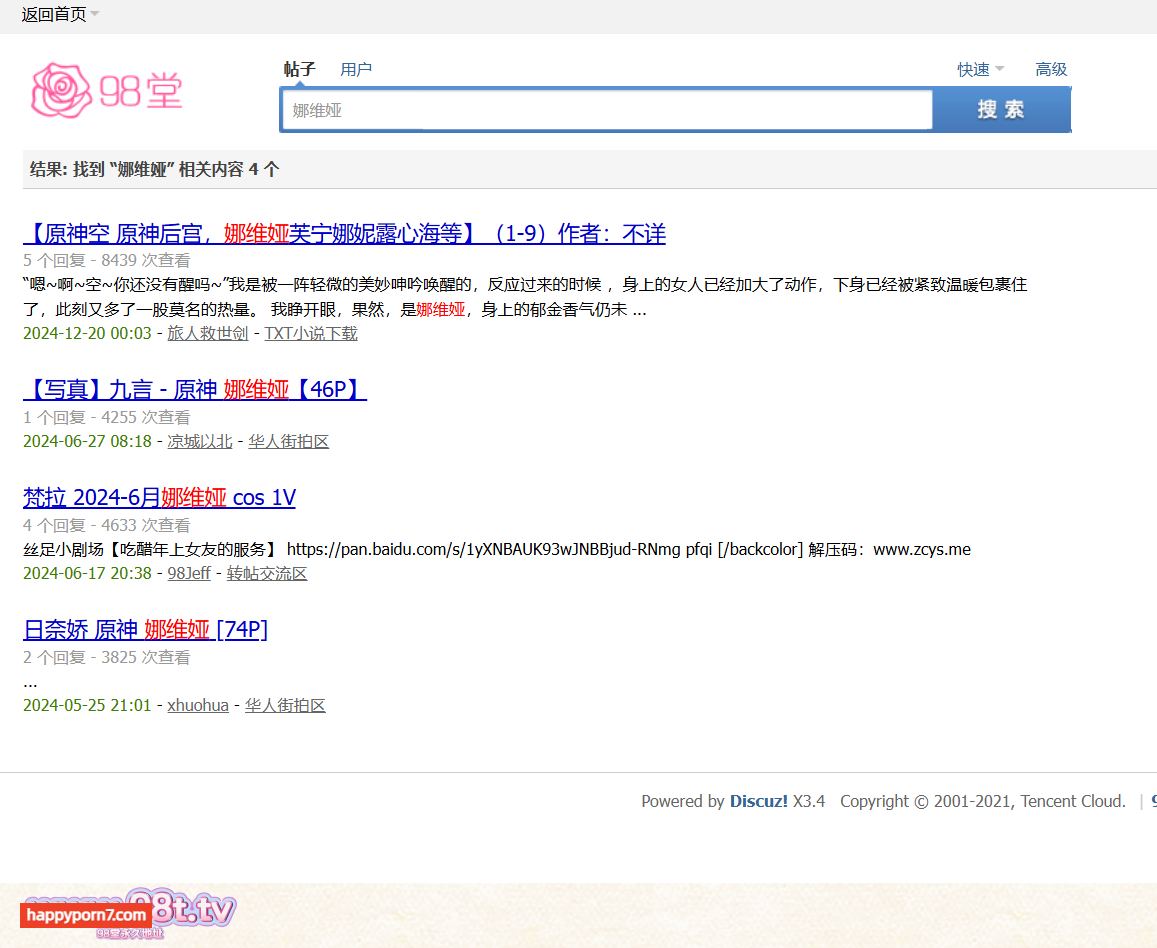This screenshot has width=1157, height=948.
Task: Visit author 凉城以北's profile
Action: 199,441
